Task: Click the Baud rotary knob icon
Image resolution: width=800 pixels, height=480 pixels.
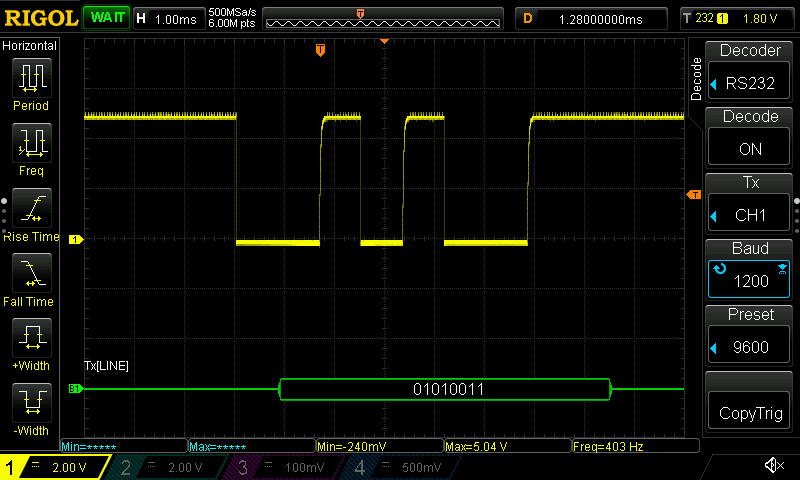Action: click(719, 268)
